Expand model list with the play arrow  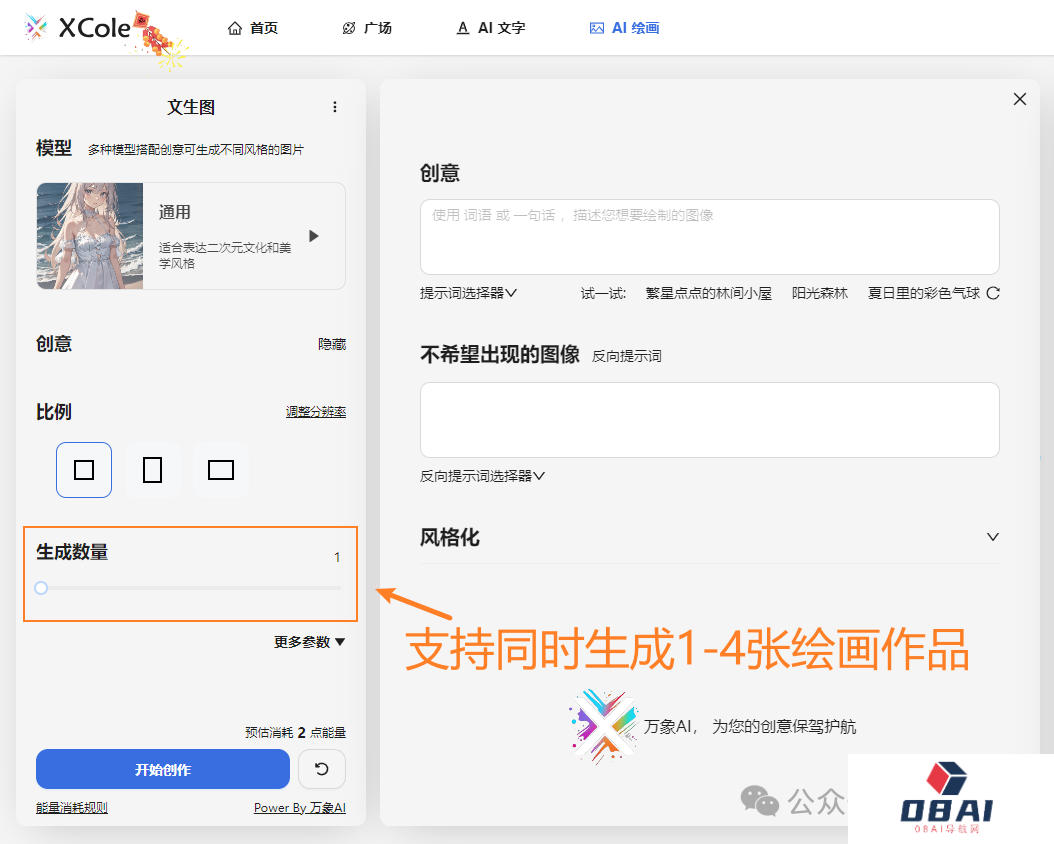[x=314, y=236]
